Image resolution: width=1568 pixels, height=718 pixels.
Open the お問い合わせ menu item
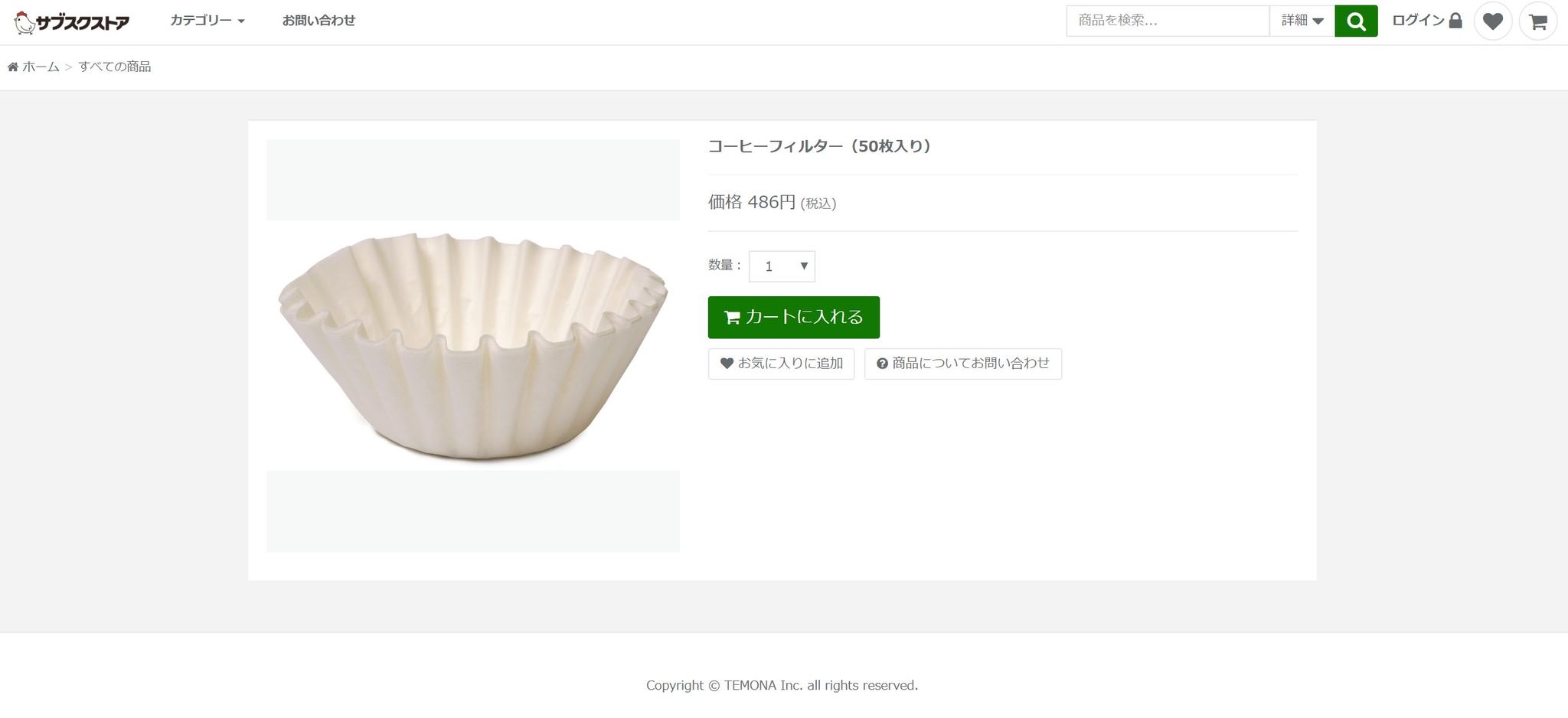click(318, 21)
